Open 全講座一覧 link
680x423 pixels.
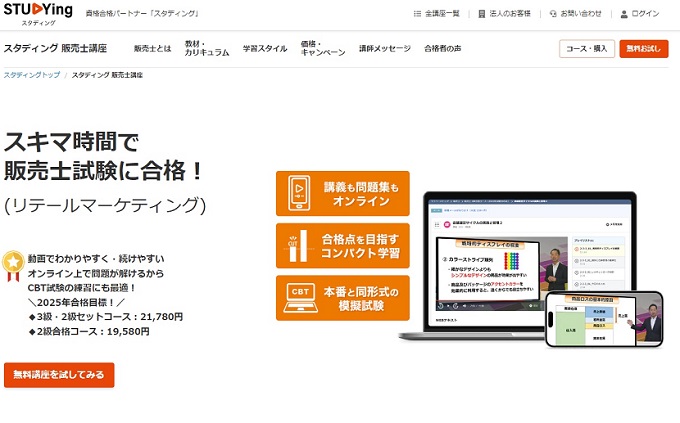[x=442, y=14]
